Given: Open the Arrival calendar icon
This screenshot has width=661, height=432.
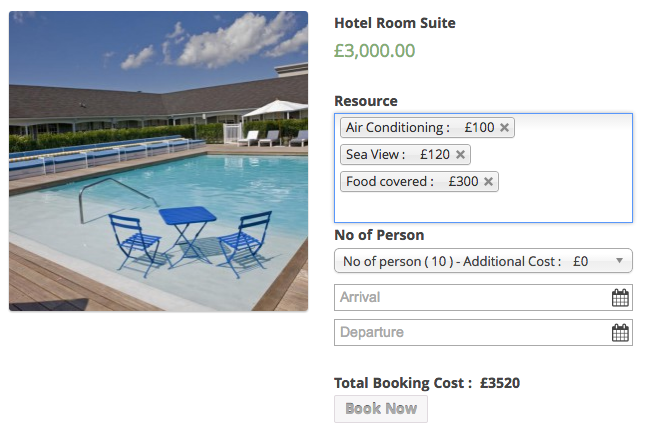Looking at the screenshot, I should pyautogui.click(x=620, y=297).
